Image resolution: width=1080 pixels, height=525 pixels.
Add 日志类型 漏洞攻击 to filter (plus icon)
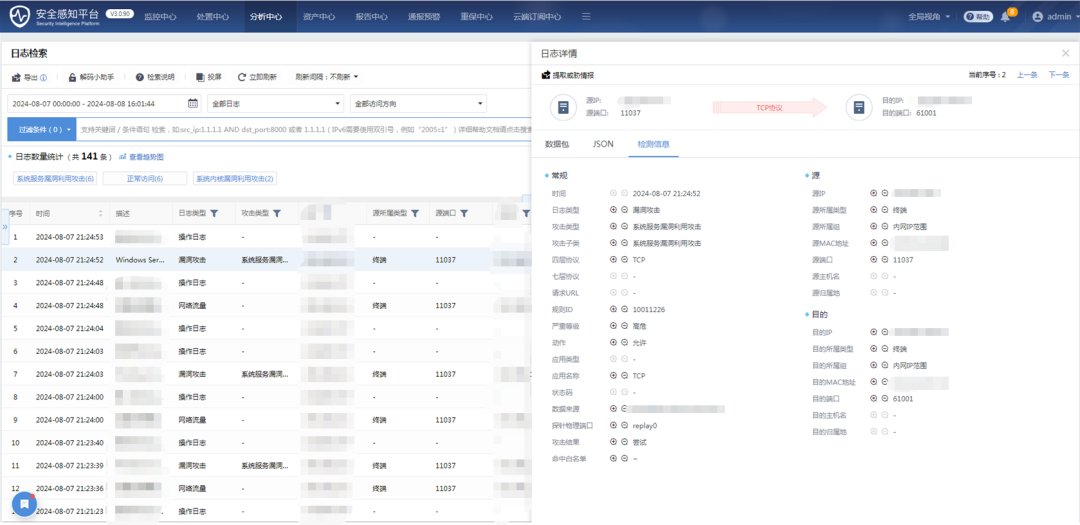pos(614,210)
